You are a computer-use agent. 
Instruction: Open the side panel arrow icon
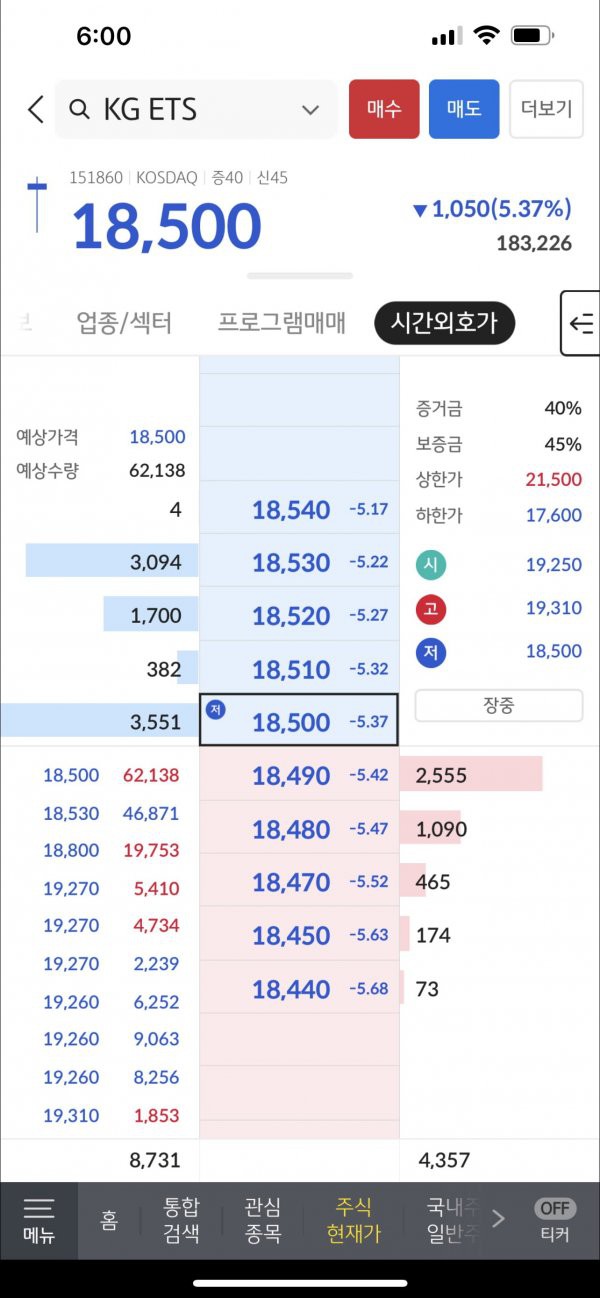point(580,323)
